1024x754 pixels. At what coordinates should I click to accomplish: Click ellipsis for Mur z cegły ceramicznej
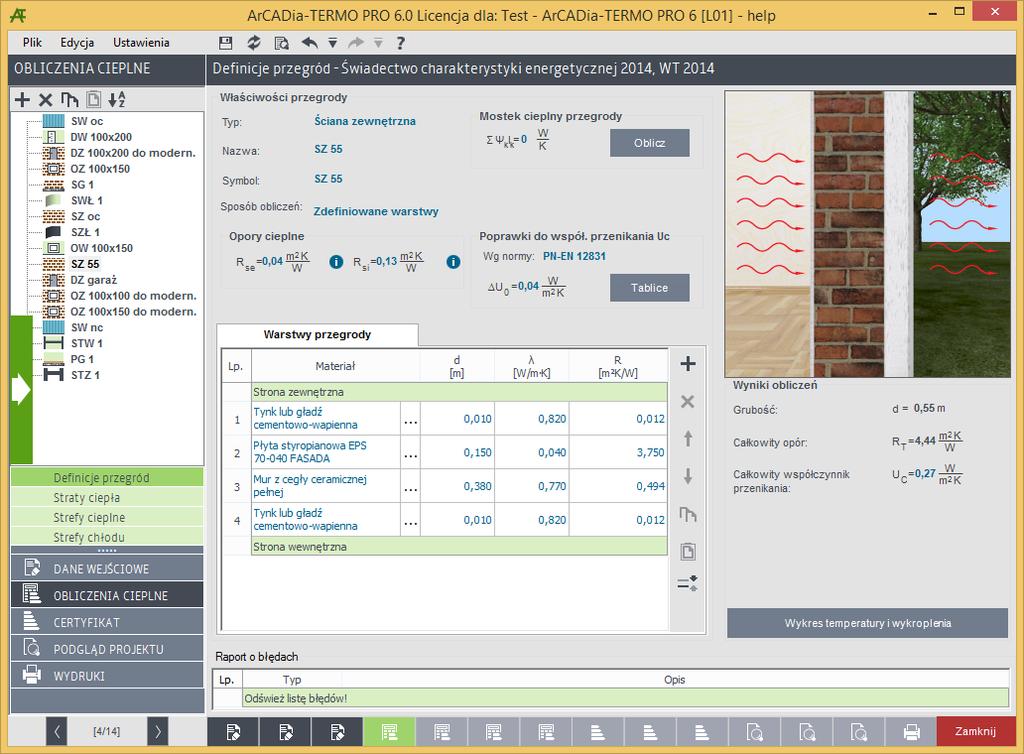click(x=410, y=486)
